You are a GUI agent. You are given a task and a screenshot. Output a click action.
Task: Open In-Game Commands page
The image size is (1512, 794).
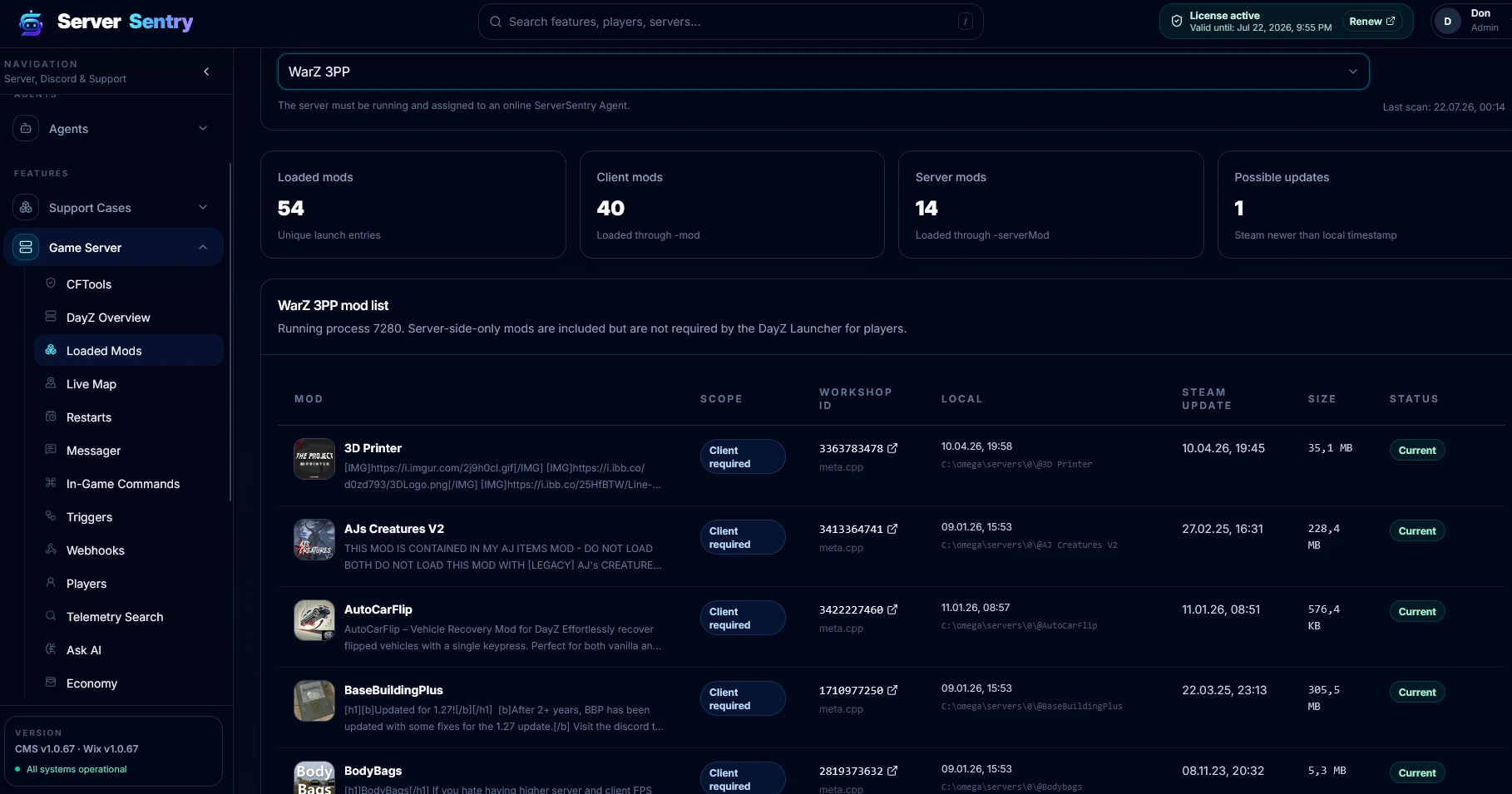(129, 484)
